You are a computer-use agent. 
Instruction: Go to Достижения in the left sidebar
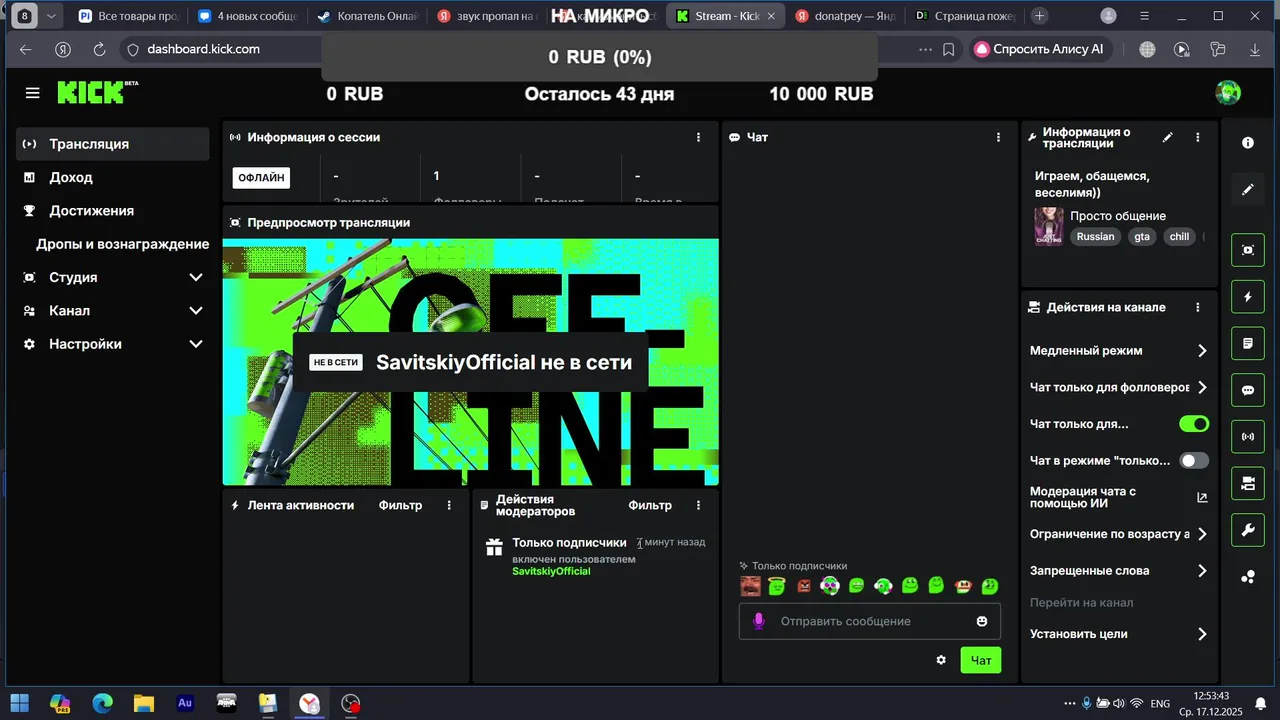(113, 211)
